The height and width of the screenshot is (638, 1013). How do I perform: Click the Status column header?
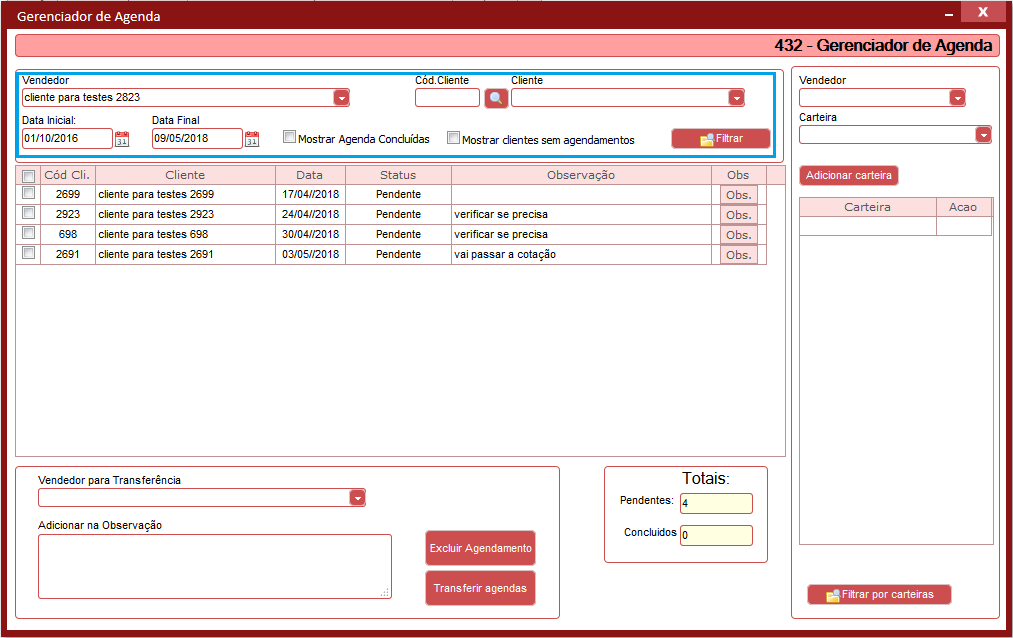[x=398, y=175]
